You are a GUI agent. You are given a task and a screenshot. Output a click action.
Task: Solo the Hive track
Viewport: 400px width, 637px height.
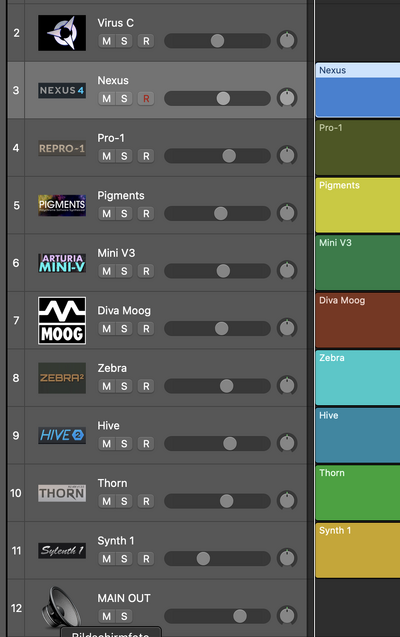[x=124, y=444]
